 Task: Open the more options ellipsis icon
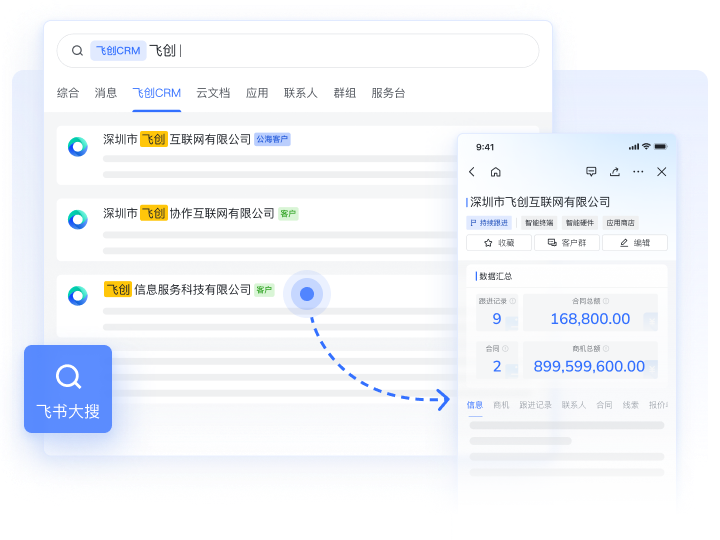tap(638, 172)
